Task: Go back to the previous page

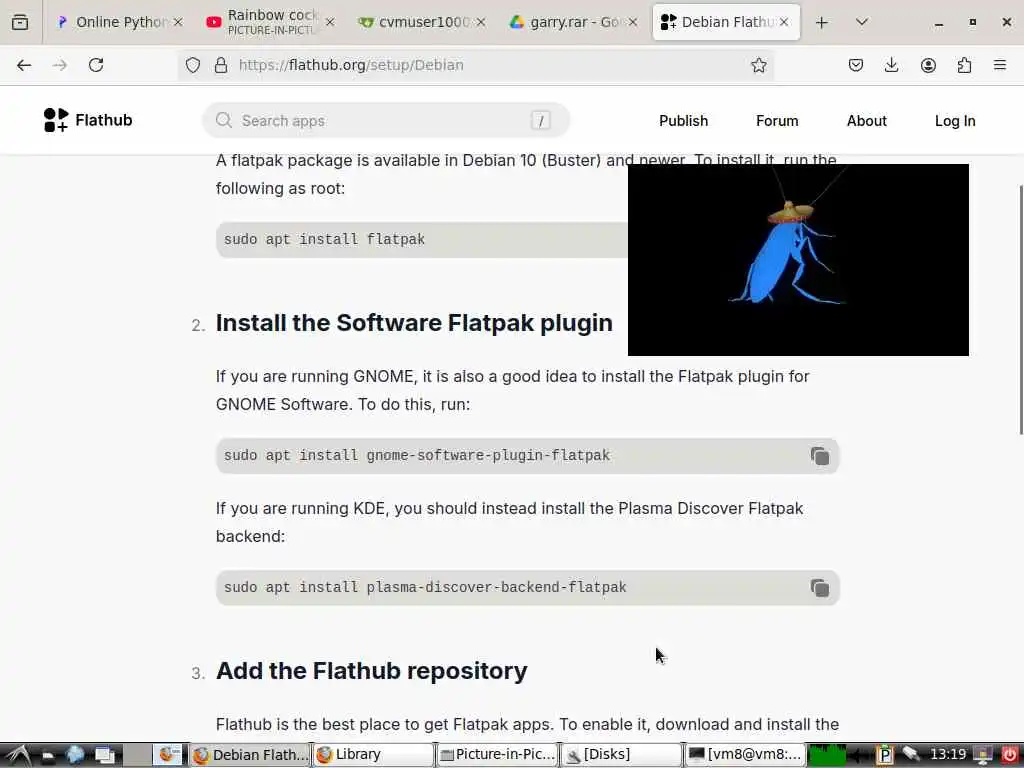Action: click(24, 65)
